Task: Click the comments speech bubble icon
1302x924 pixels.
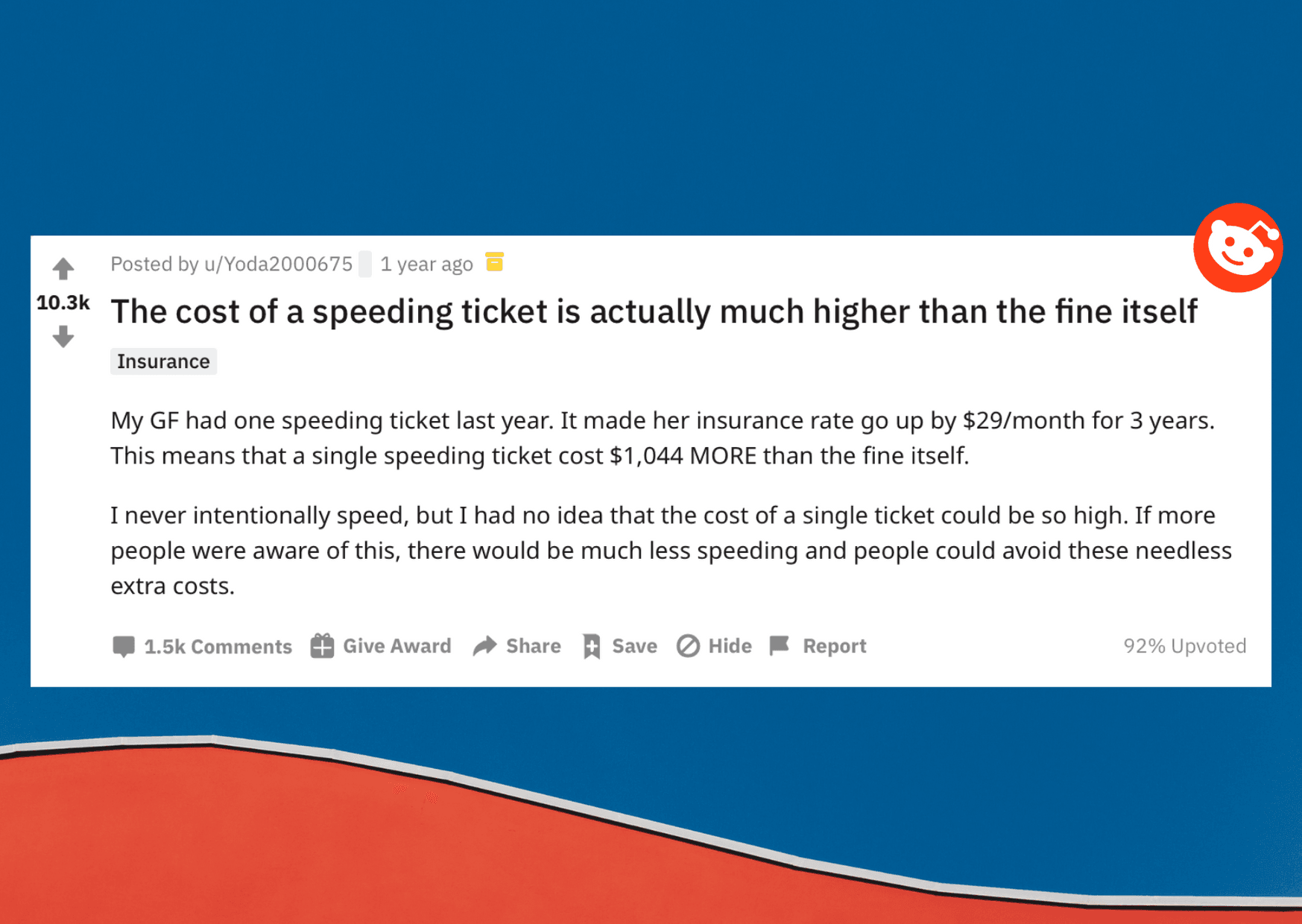Action: [x=124, y=646]
